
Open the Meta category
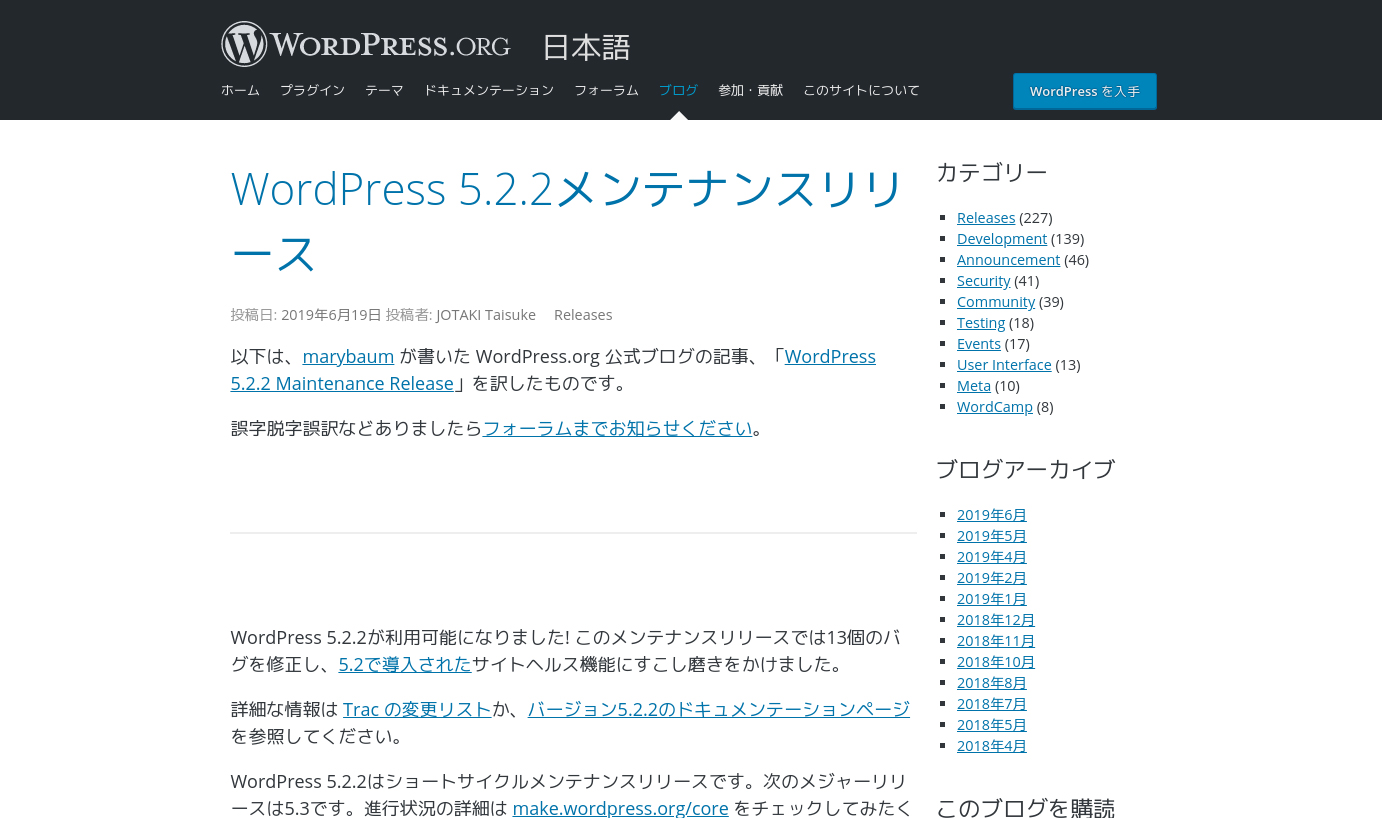pyautogui.click(x=974, y=386)
